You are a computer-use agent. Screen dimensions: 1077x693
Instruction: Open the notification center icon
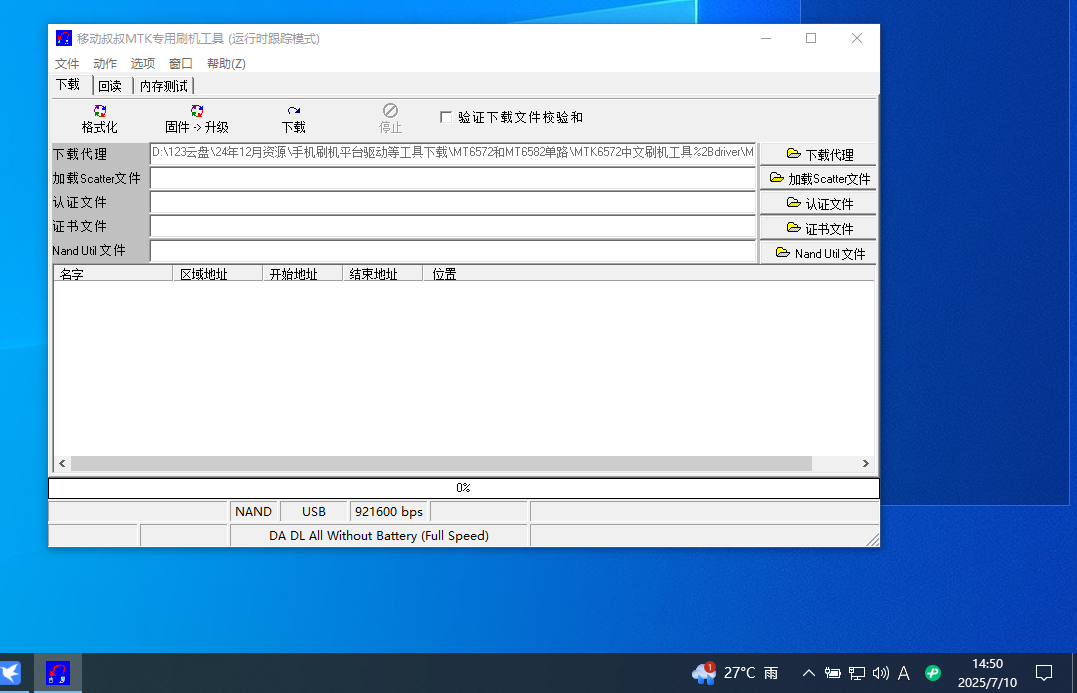(x=1044, y=673)
